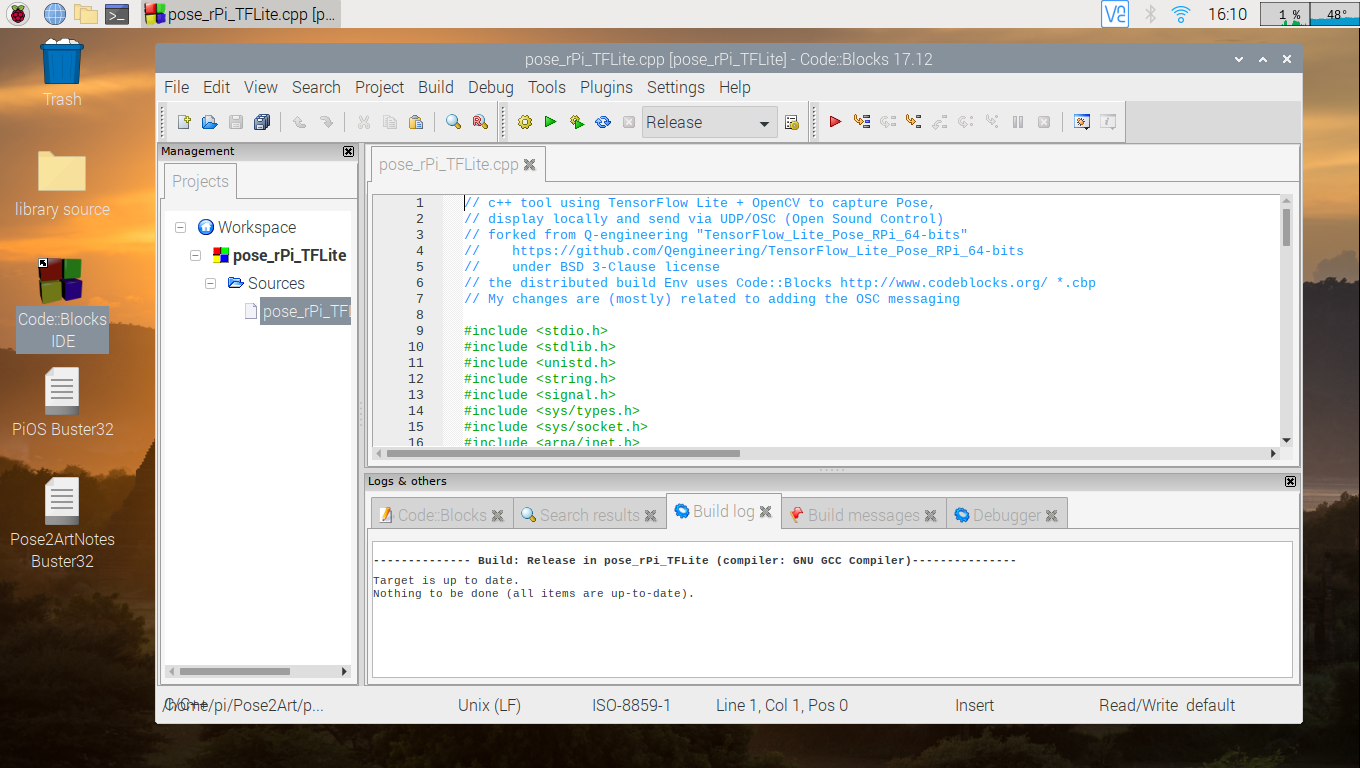Screen dimensions: 1360x768
Task: Copy the selection using the toolbar icon
Action: [390, 122]
